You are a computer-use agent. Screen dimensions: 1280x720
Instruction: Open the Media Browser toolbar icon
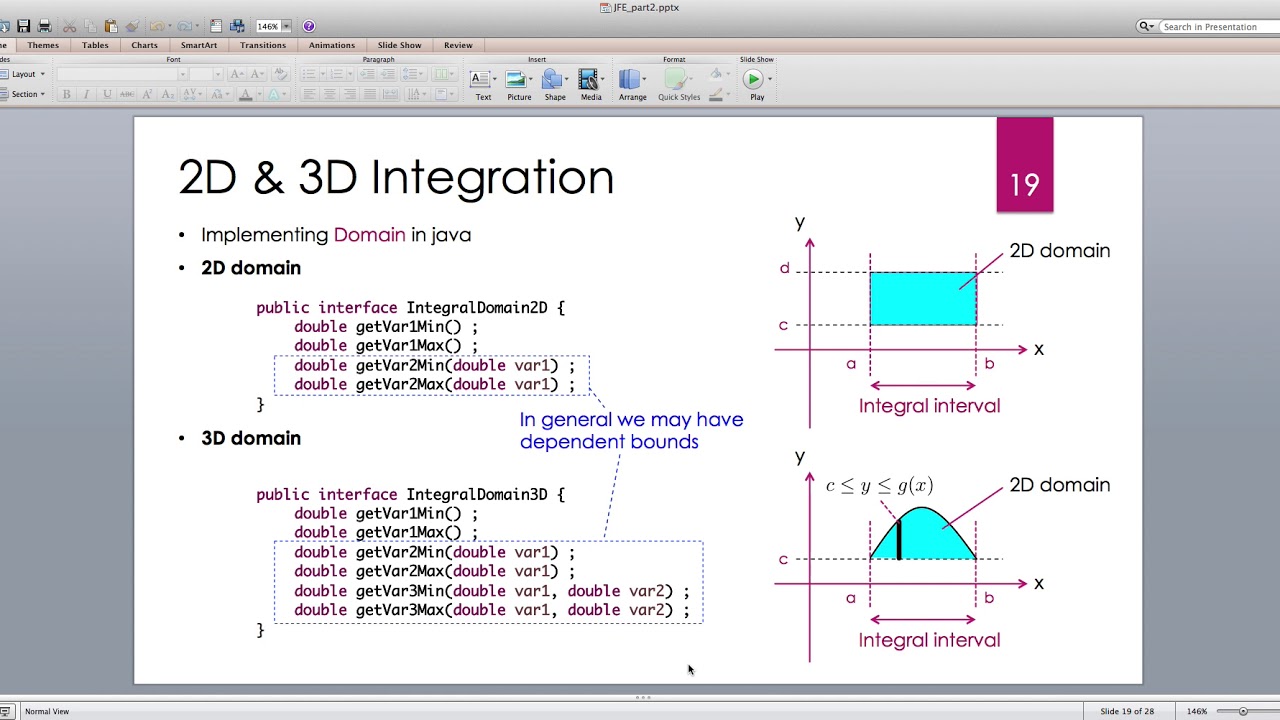coord(237,26)
